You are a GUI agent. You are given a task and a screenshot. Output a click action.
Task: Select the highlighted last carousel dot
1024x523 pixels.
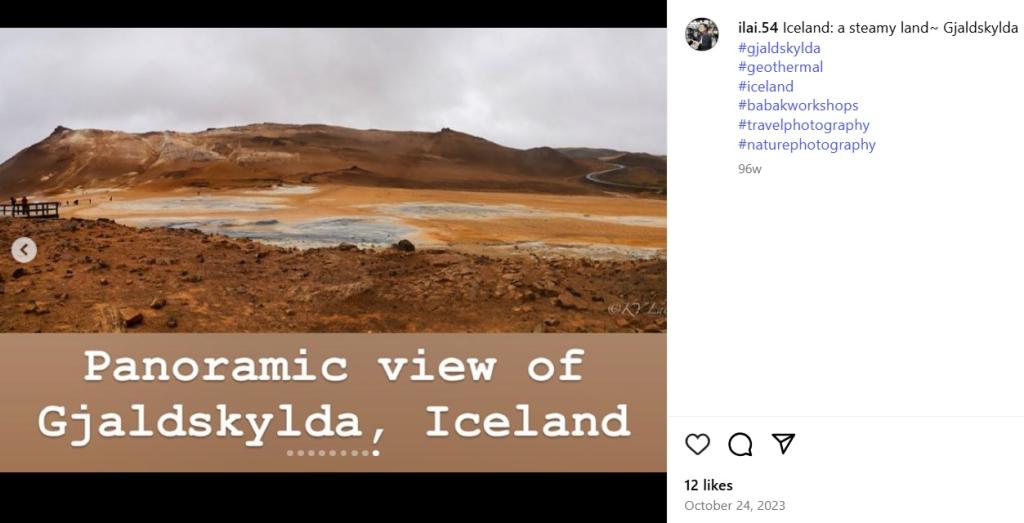coord(376,452)
